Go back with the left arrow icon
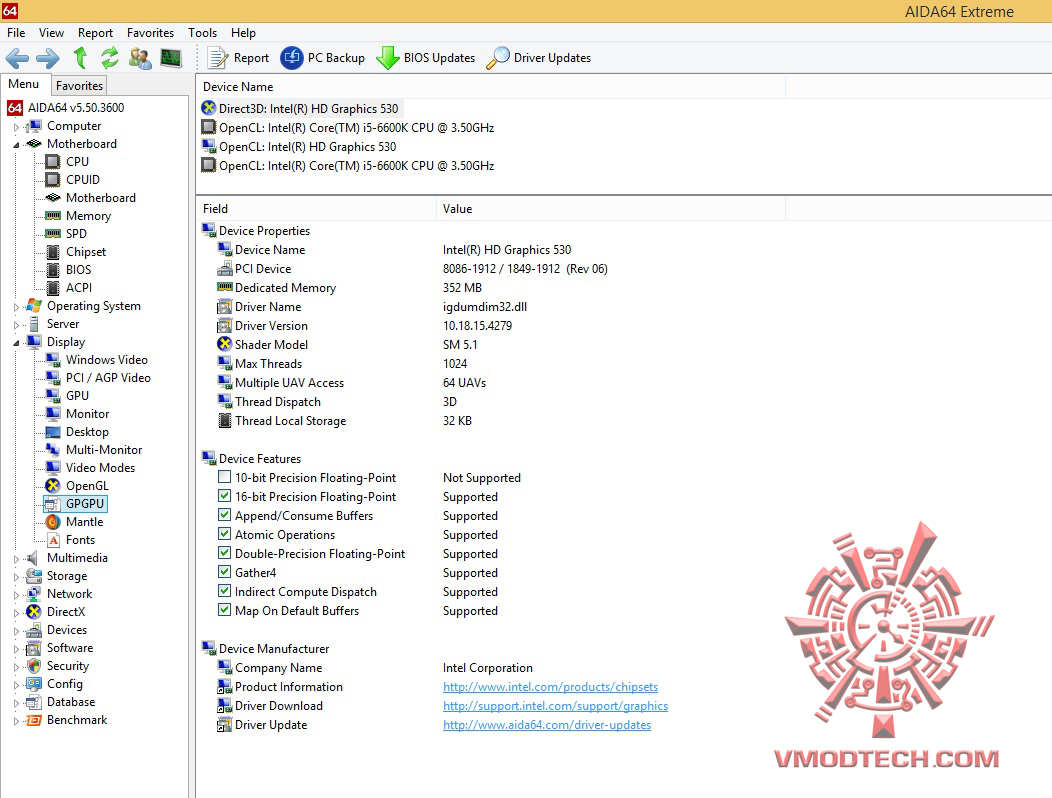 coord(17,58)
